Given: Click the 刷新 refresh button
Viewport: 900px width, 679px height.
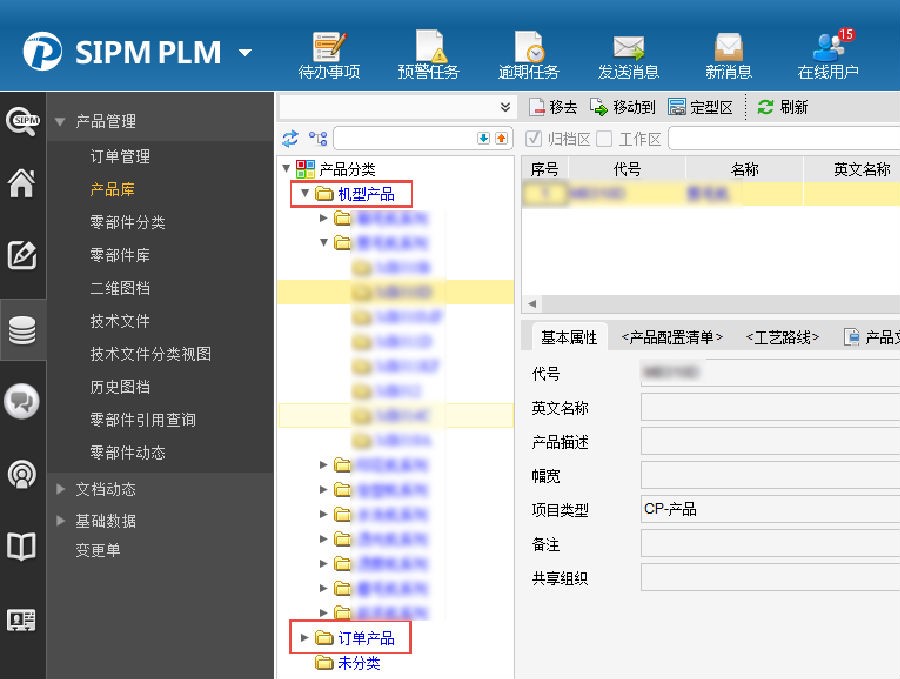Looking at the screenshot, I should pos(783,107).
